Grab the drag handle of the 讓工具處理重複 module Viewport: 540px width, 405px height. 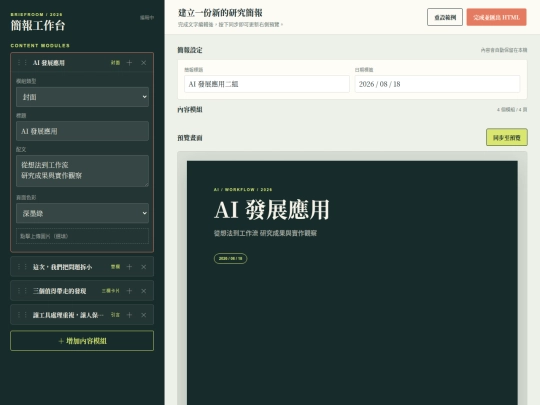tap(22, 315)
